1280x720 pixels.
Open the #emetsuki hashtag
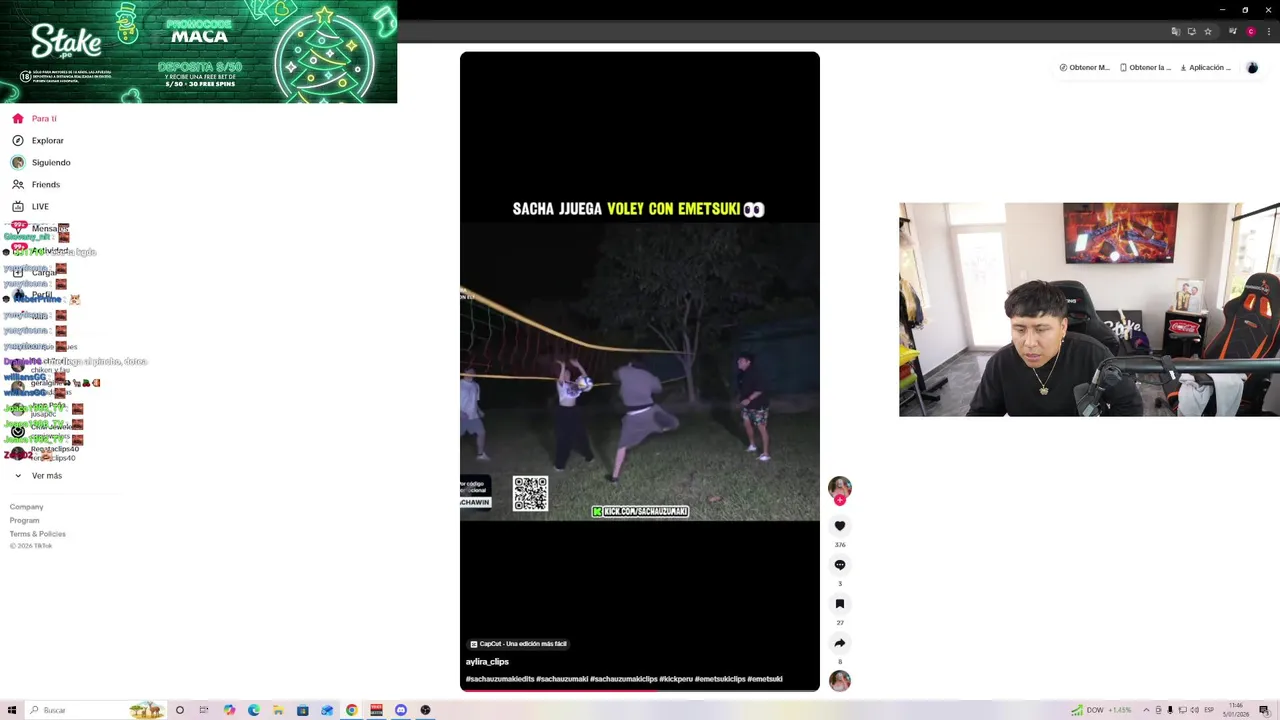(765, 679)
